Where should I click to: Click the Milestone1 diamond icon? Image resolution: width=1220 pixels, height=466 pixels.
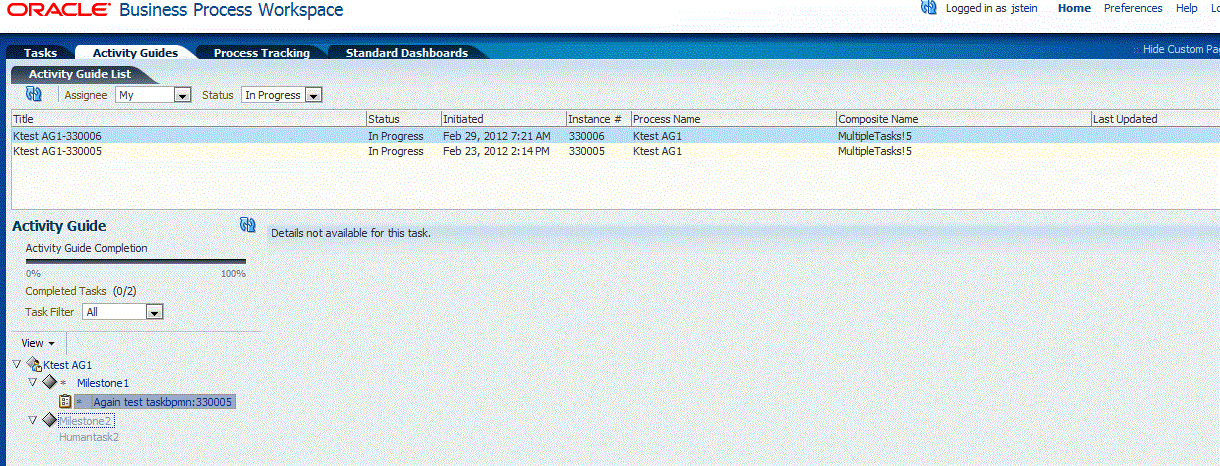pyautogui.click(x=49, y=382)
